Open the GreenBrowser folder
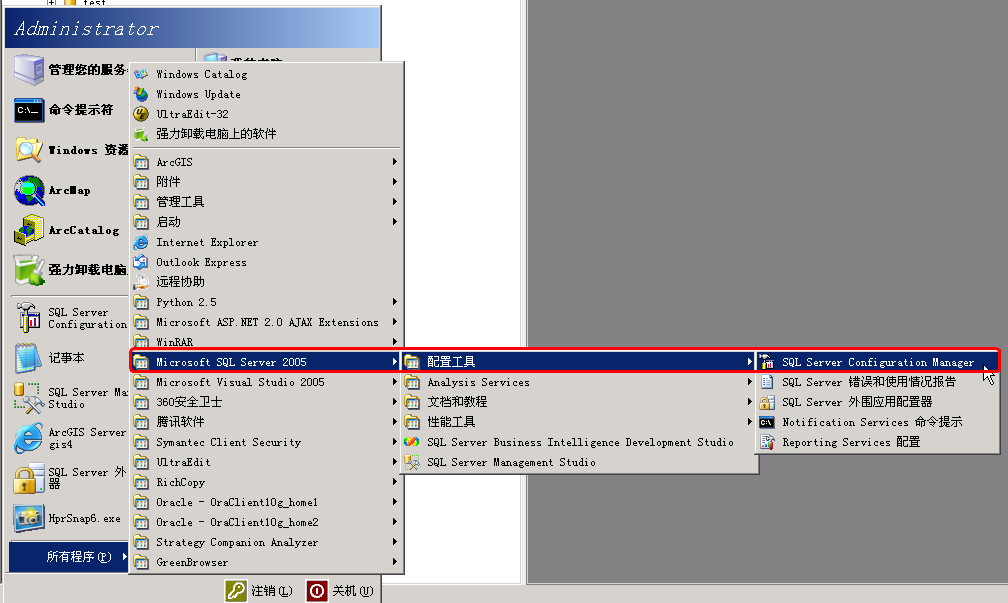Image resolution: width=1008 pixels, height=603 pixels. [266, 562]
